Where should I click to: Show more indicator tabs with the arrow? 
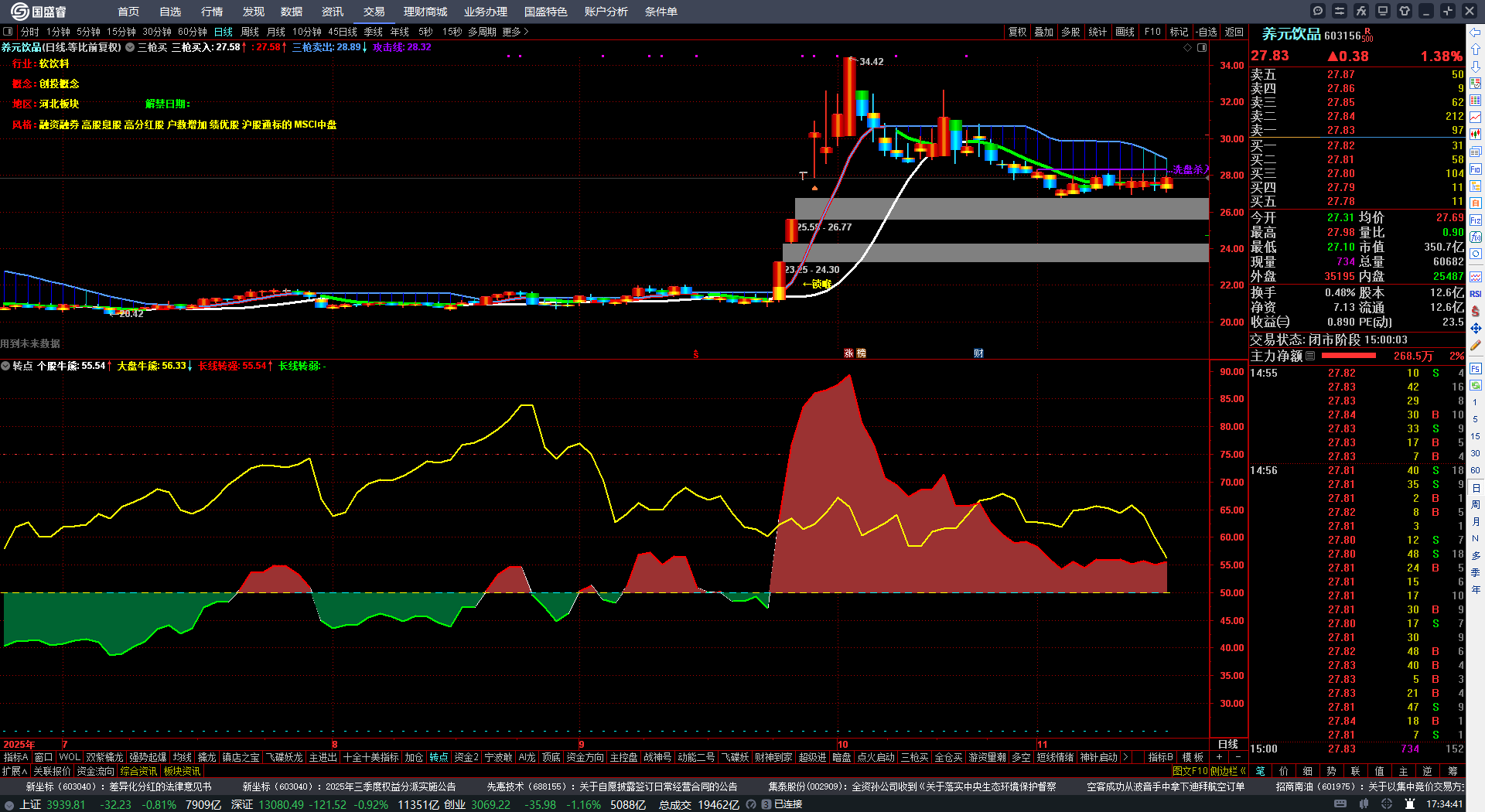(1125, 757)
